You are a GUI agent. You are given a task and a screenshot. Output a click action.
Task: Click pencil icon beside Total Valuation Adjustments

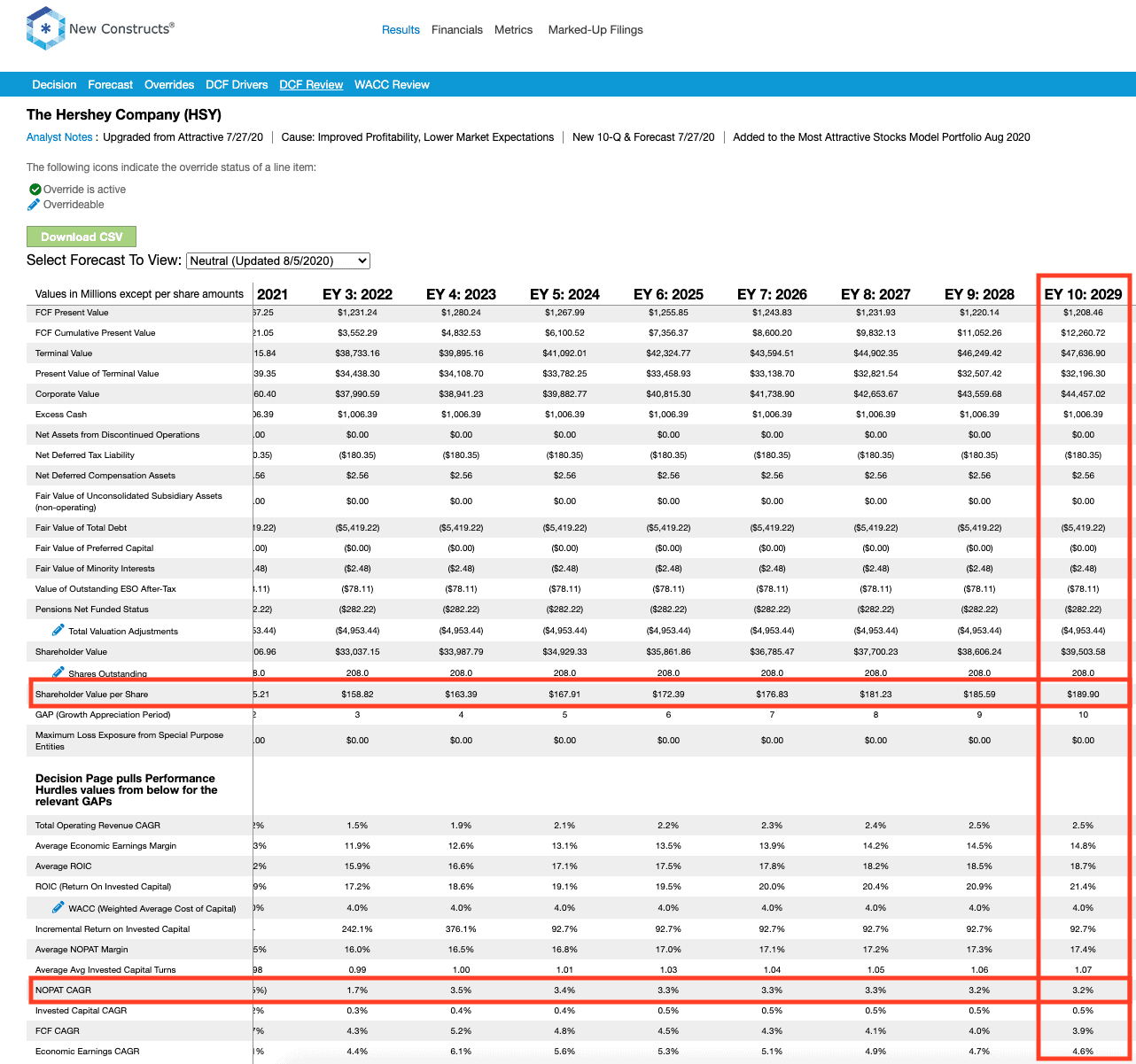[58, 630]
